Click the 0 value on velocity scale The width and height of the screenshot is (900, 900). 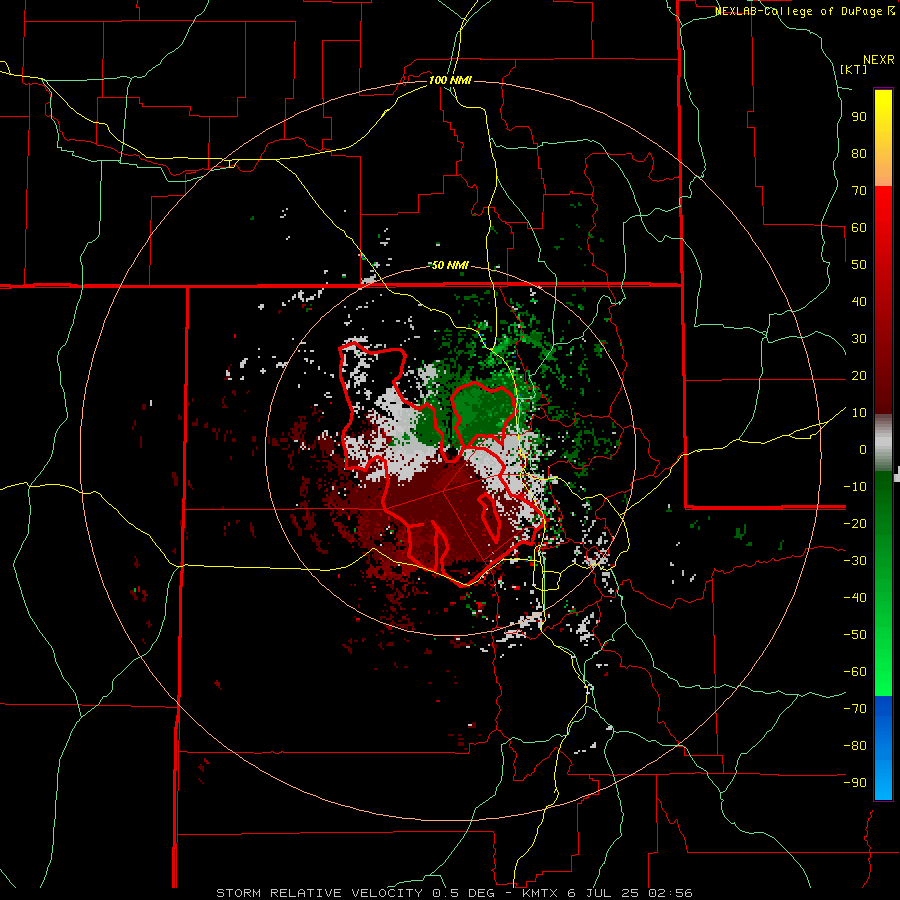pyautogui.click(x=863, y=449)
